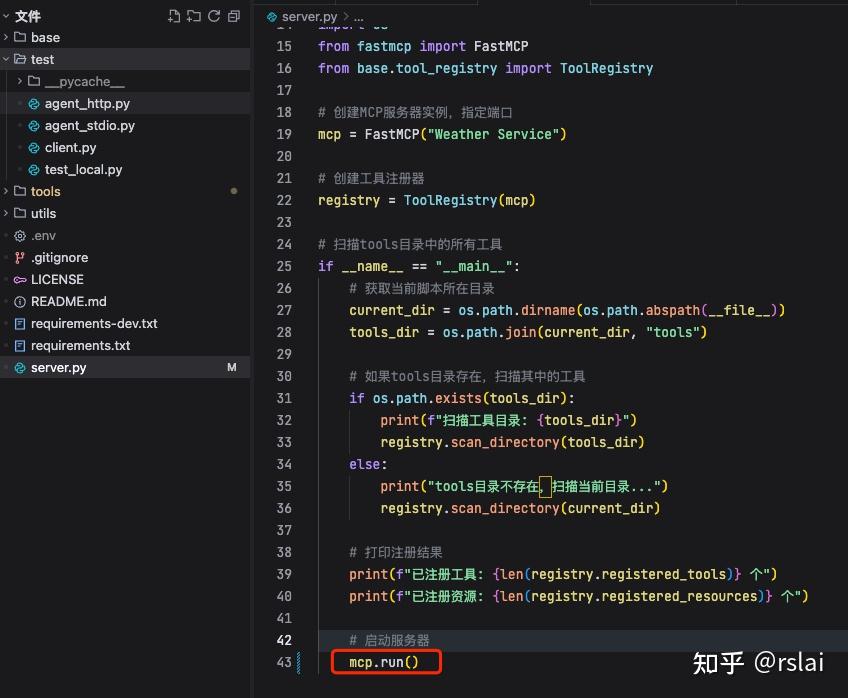Screen dimensions: 848x698
Task: Click the folder icon of __pycache__
Action: pos(34,81)
